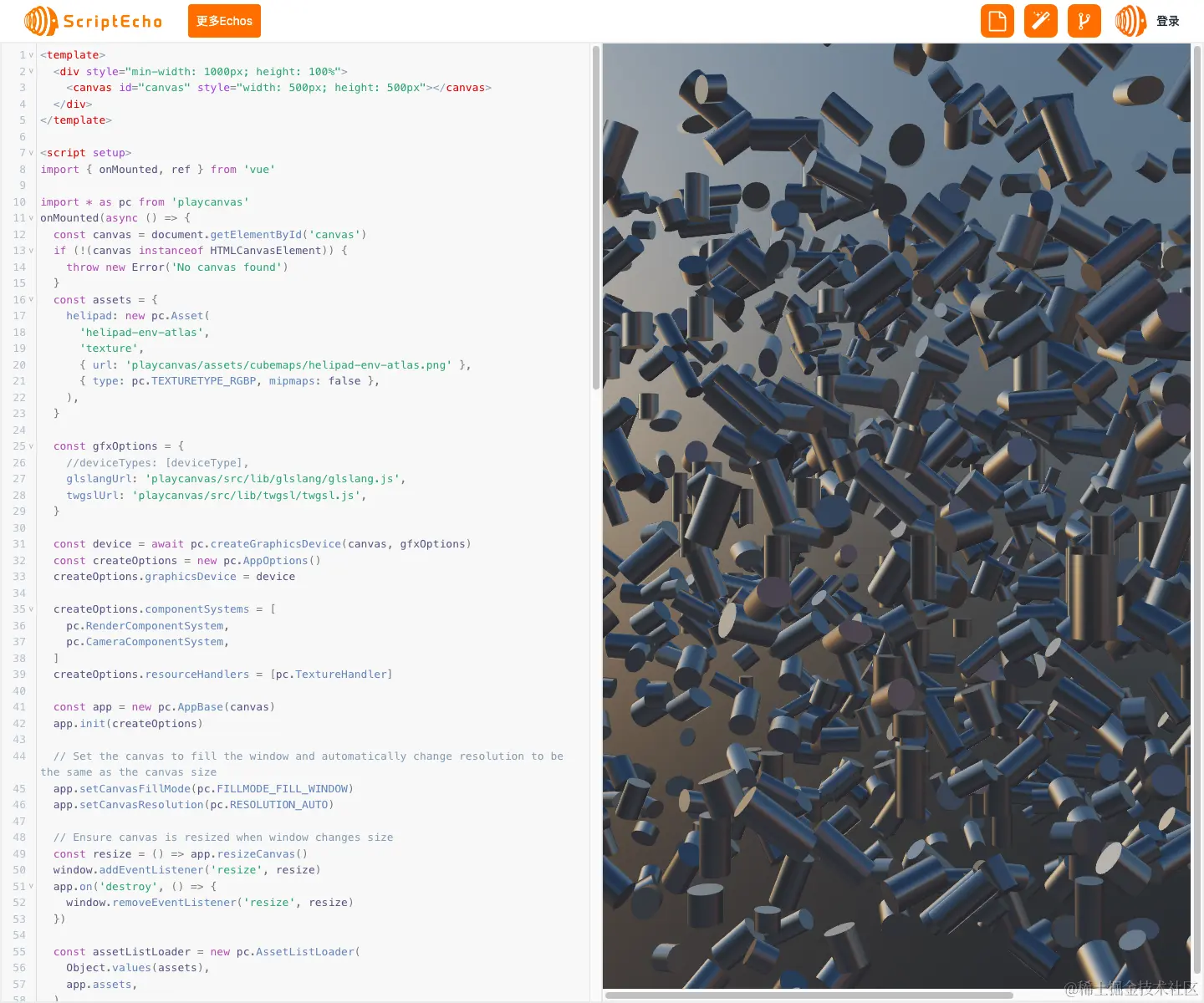Fold the script setup block at line 7
The height and width of the screenshot is (1003, 1204).
pyautogui.click(x=32, y=153)
